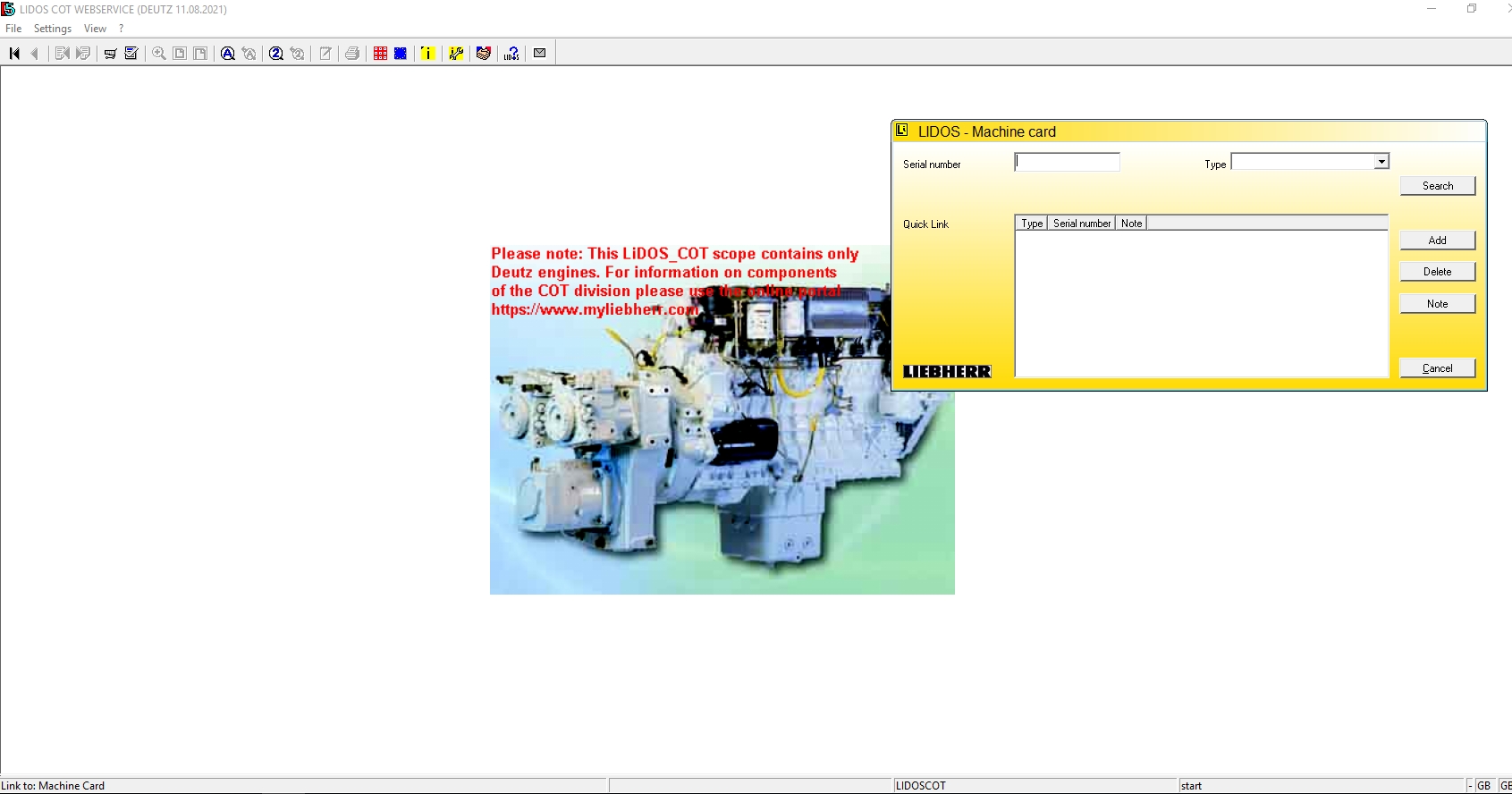
Task: Open the yellow information icon
Action: coord(427,54)
